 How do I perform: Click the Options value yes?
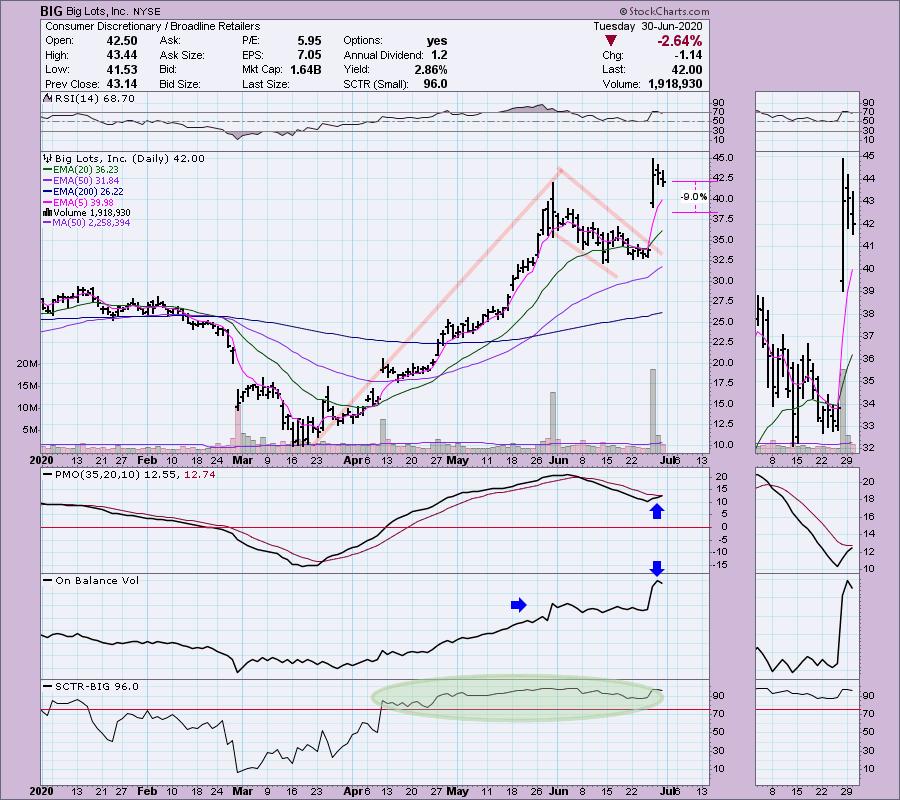(x=437, y=41)
